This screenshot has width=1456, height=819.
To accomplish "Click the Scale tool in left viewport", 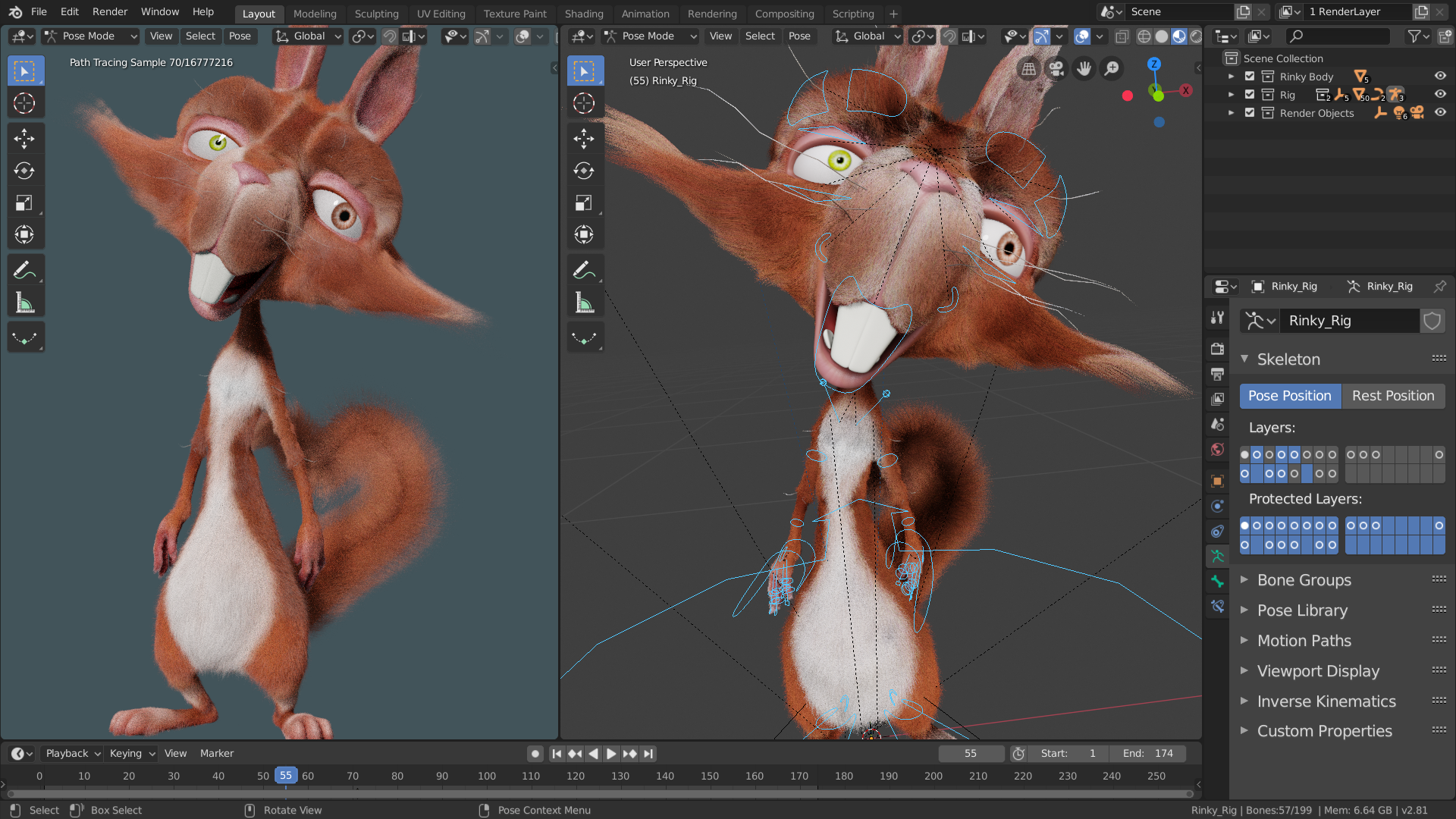I will pos(24,203).
